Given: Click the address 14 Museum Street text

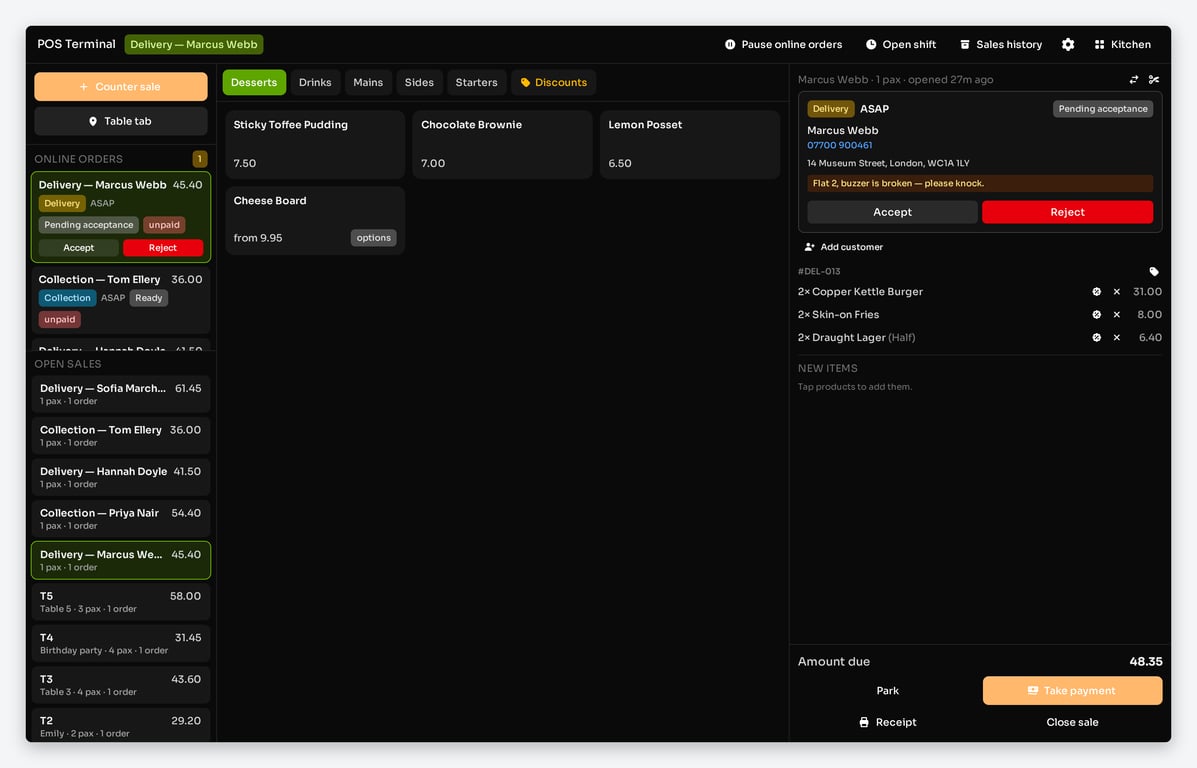Looking at the screenshot, I should pyautogui.click(x=888, y=163).
